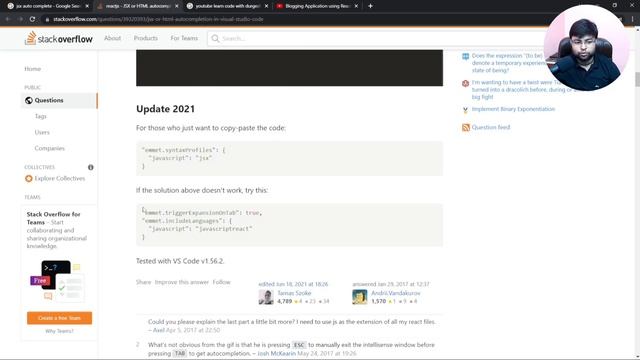Click the Share answer link

coord(143,282)
